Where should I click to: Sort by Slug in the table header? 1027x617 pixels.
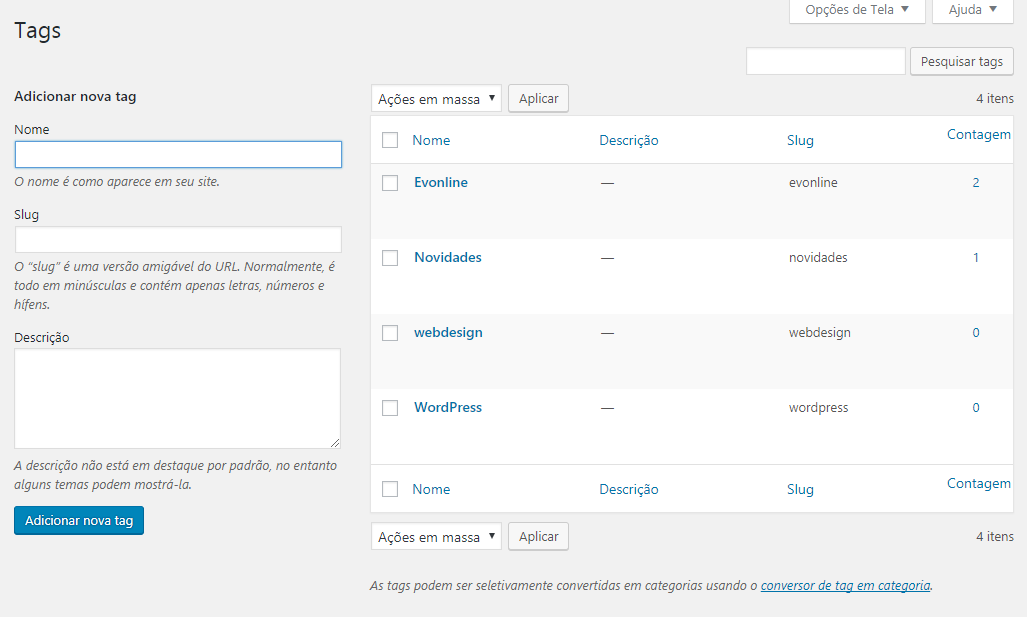[800, 140]
